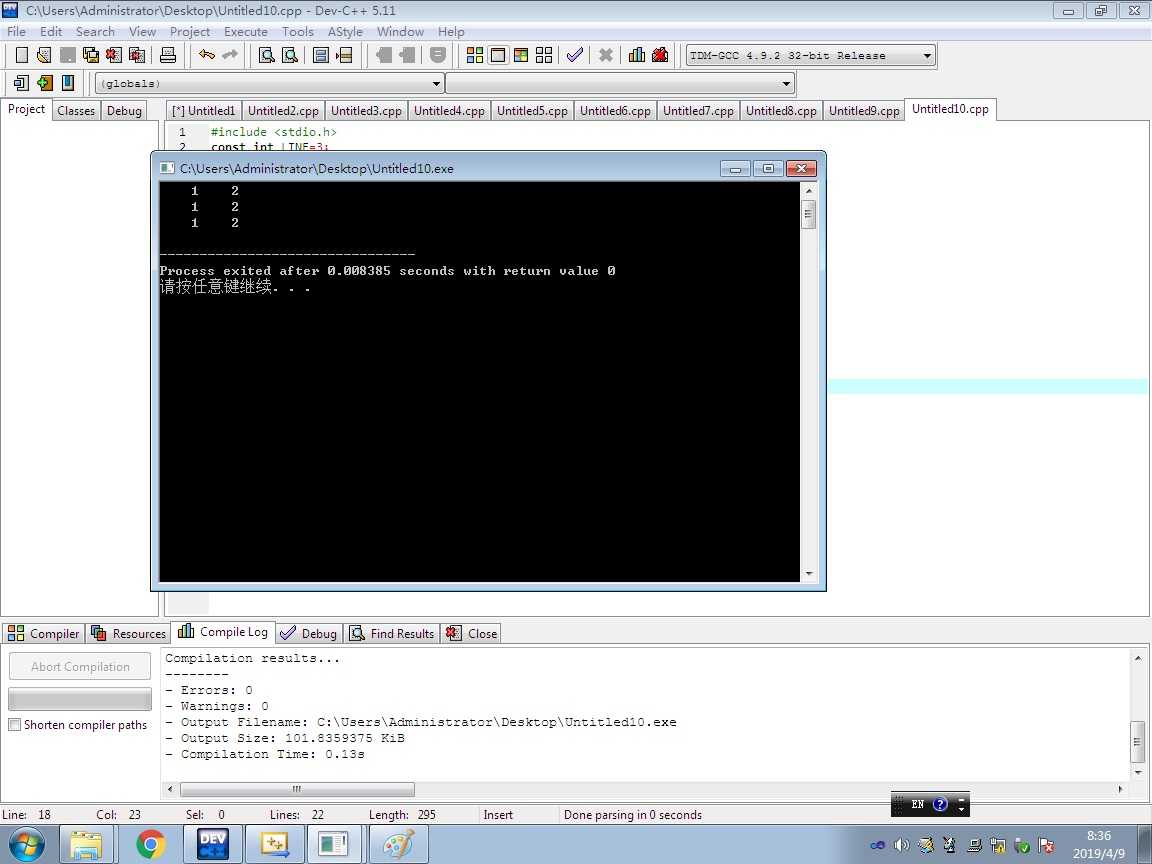Select the Debug sidebar tab
The width and height of the screenshot is (1152, 864).
pos(123,111)
